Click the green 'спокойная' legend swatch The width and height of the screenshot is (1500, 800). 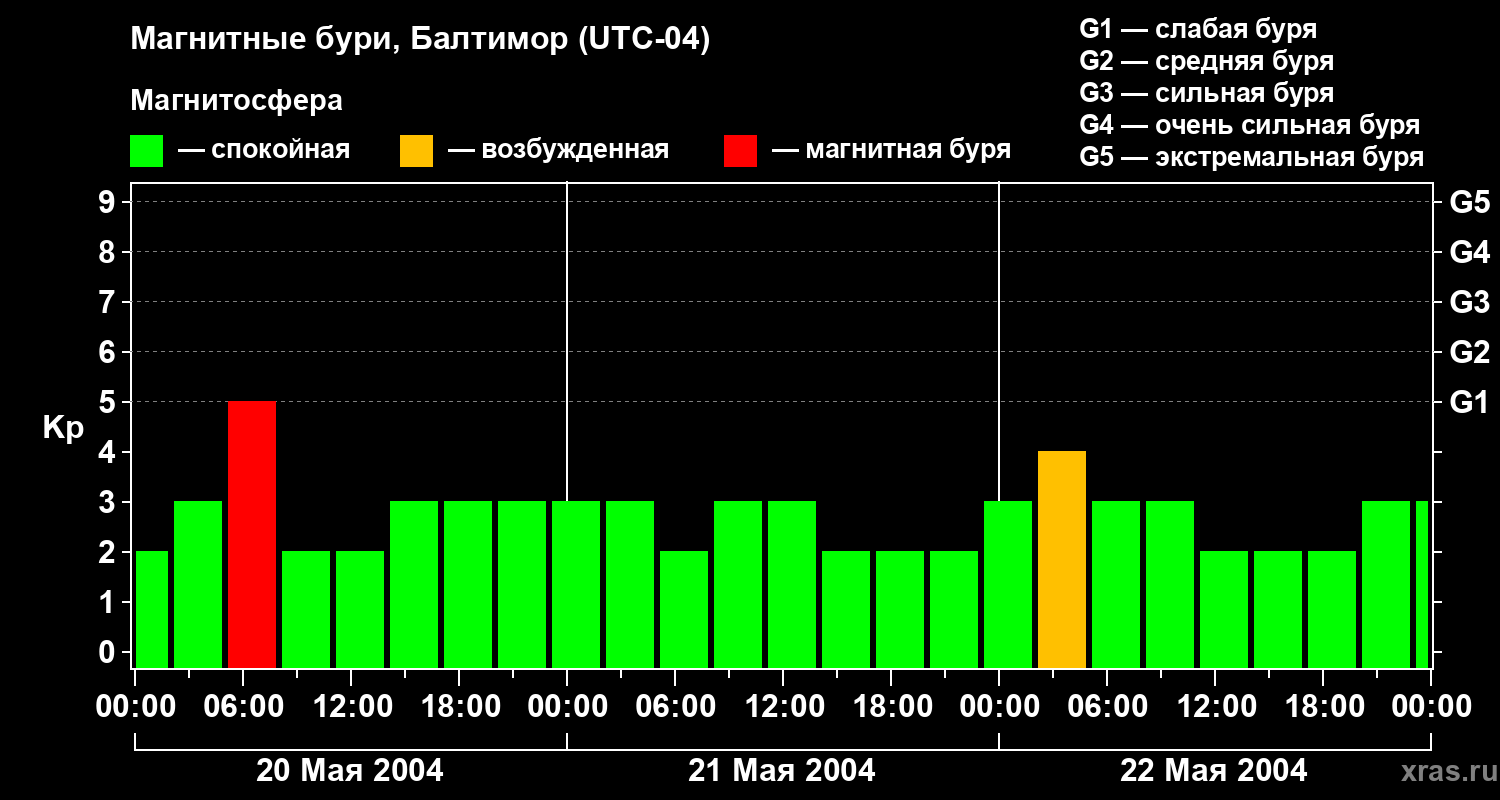[x=146, y=151]
